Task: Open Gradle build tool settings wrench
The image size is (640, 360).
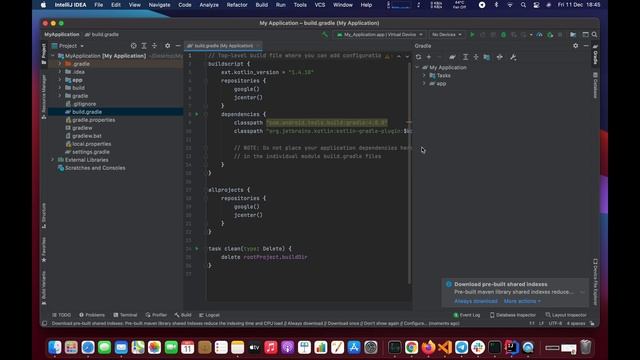Action: click(x=513, y=57)
